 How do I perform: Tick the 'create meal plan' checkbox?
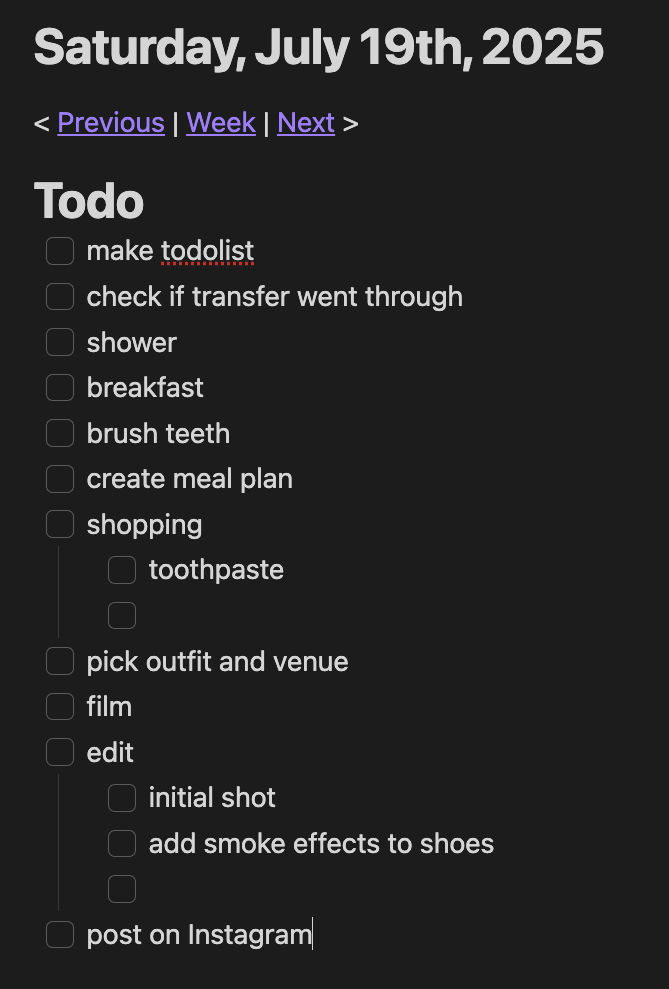click(x=60, y=479)
